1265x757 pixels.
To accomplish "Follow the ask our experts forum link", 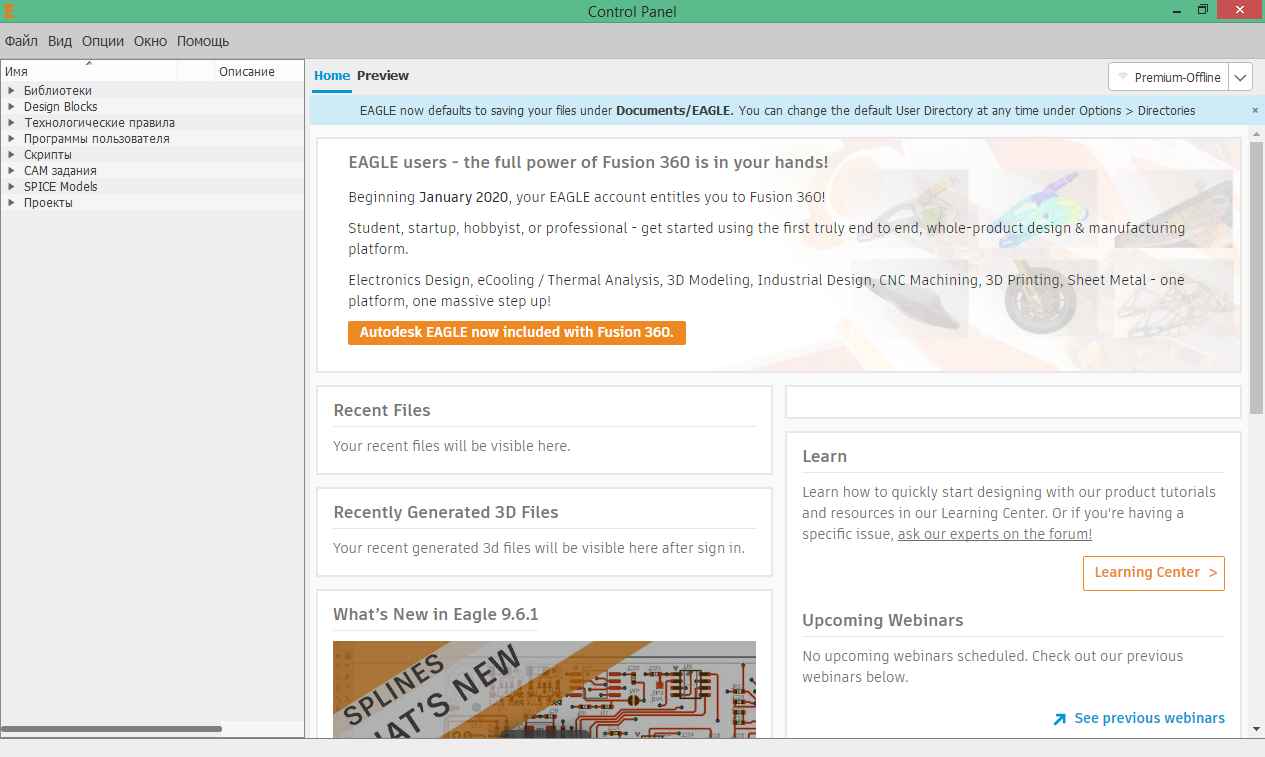I will point(995,534).
